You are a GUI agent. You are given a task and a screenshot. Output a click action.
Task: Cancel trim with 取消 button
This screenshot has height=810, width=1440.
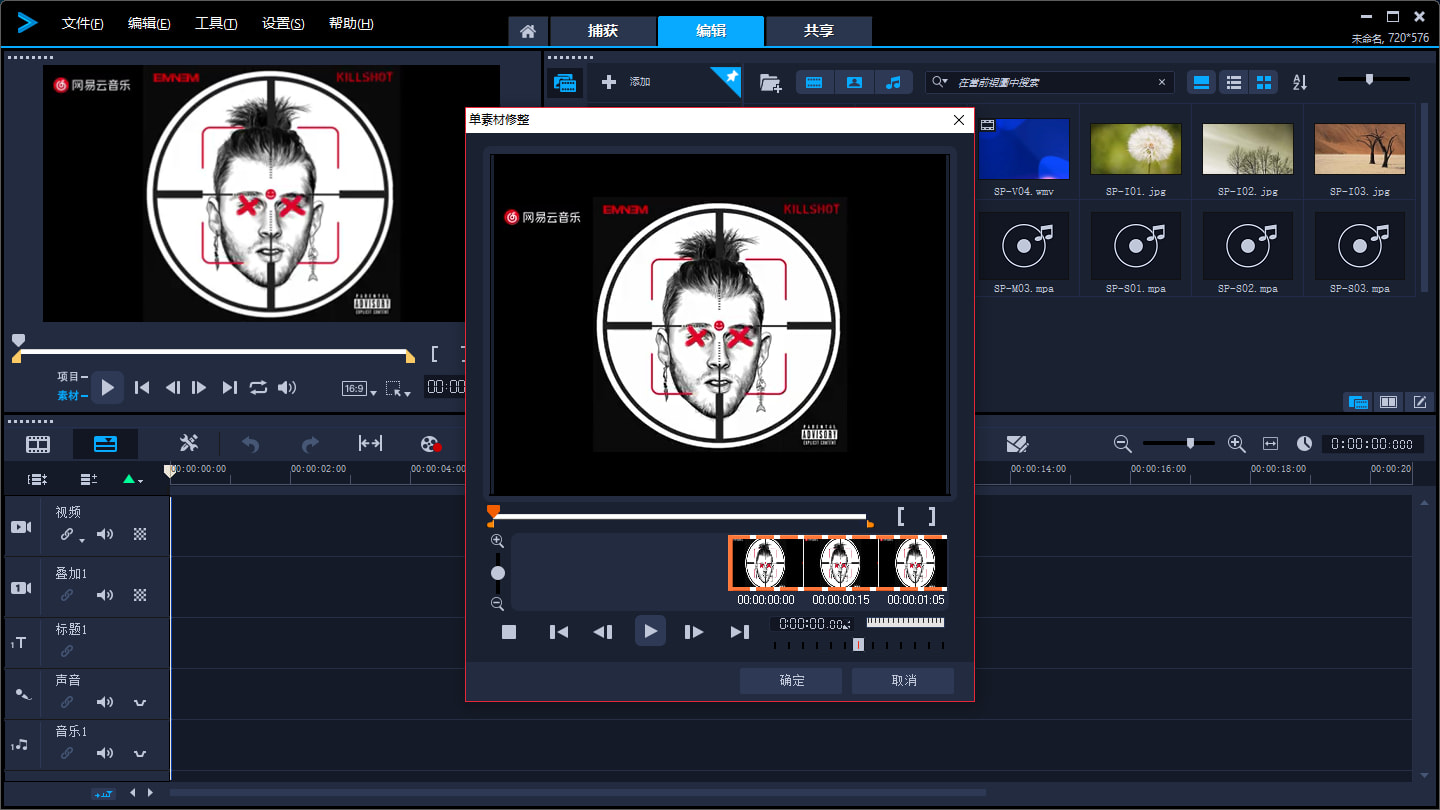tap(903, 680)
